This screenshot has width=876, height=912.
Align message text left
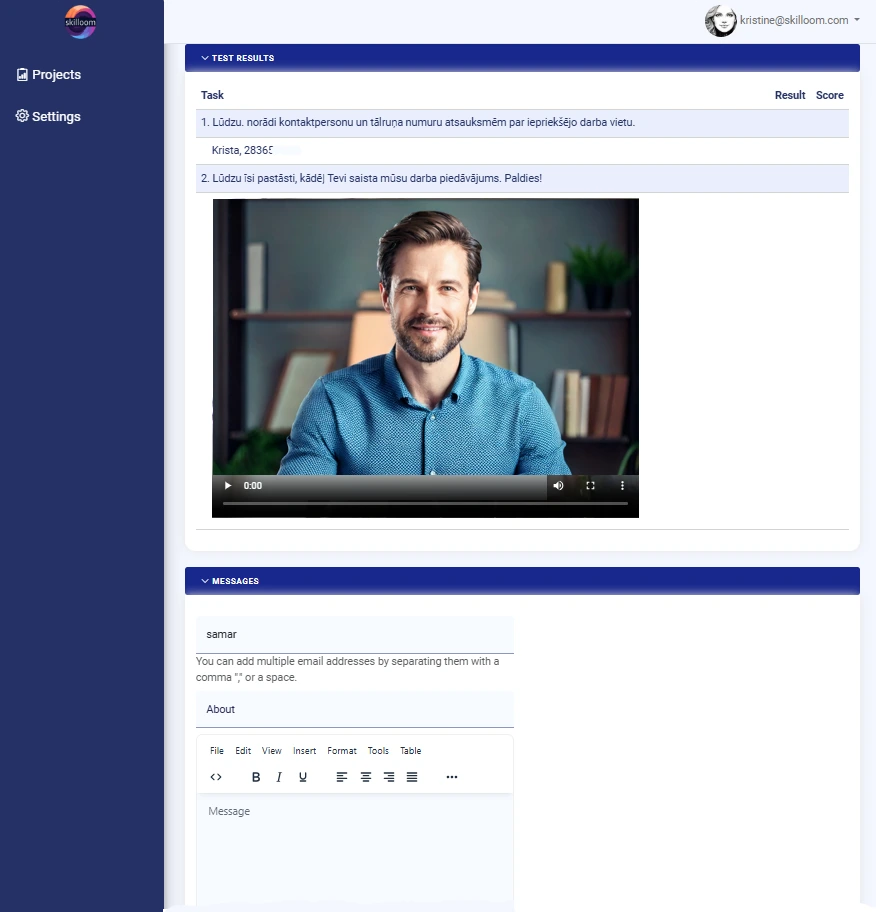click(x=342, y=777)
